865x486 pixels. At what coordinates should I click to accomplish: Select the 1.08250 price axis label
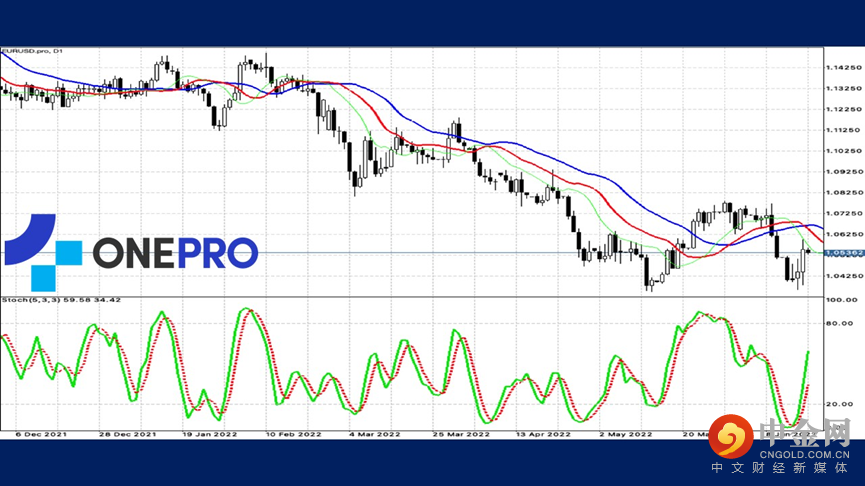click(843, 193)
